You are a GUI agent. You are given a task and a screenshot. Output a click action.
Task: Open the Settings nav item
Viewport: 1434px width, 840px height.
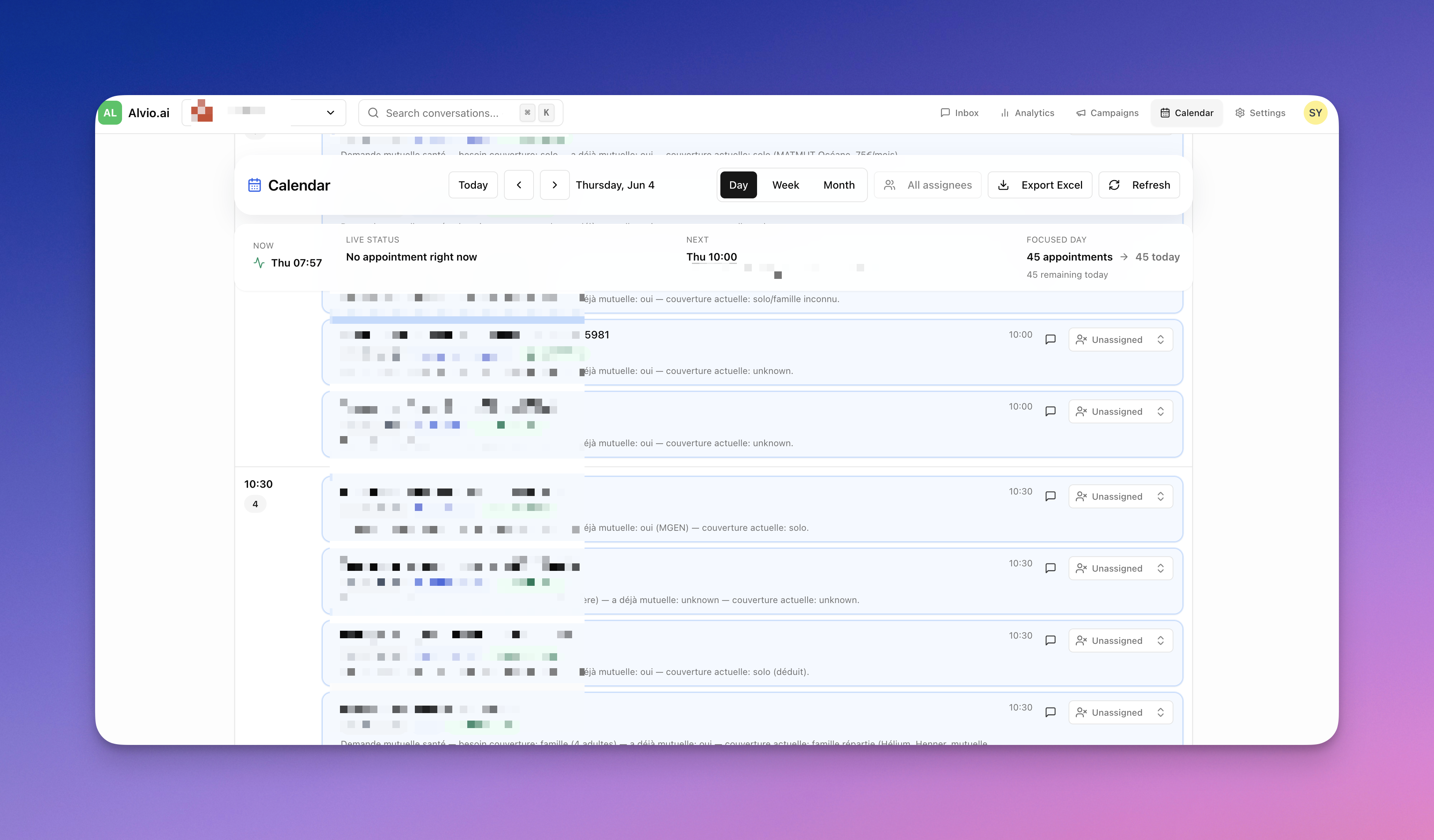pos(1260,113)
